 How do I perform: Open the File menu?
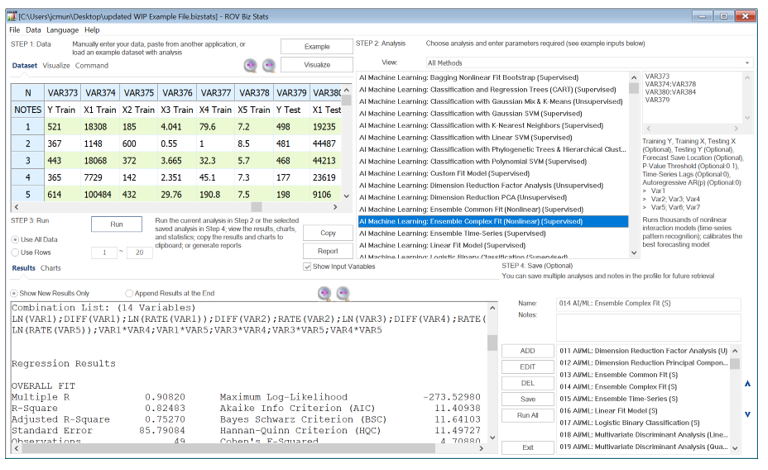15,30
